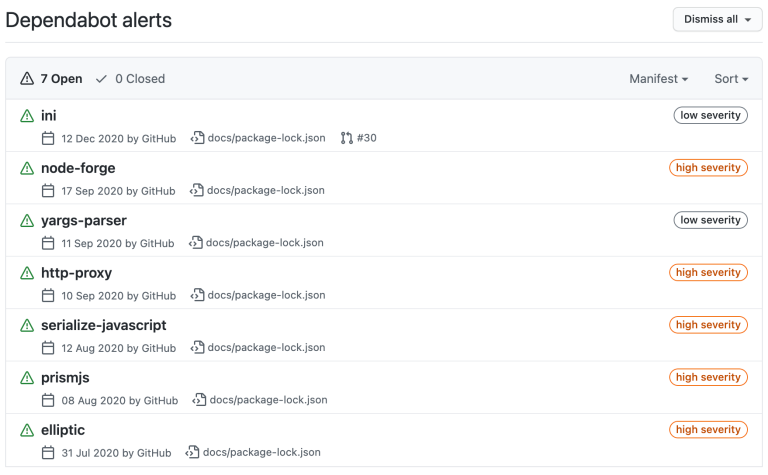Open the yargs-parser alert
Image resolution: width=768 pixels, height=475 pixels.
pyautogui.click(x=84, y=220)
